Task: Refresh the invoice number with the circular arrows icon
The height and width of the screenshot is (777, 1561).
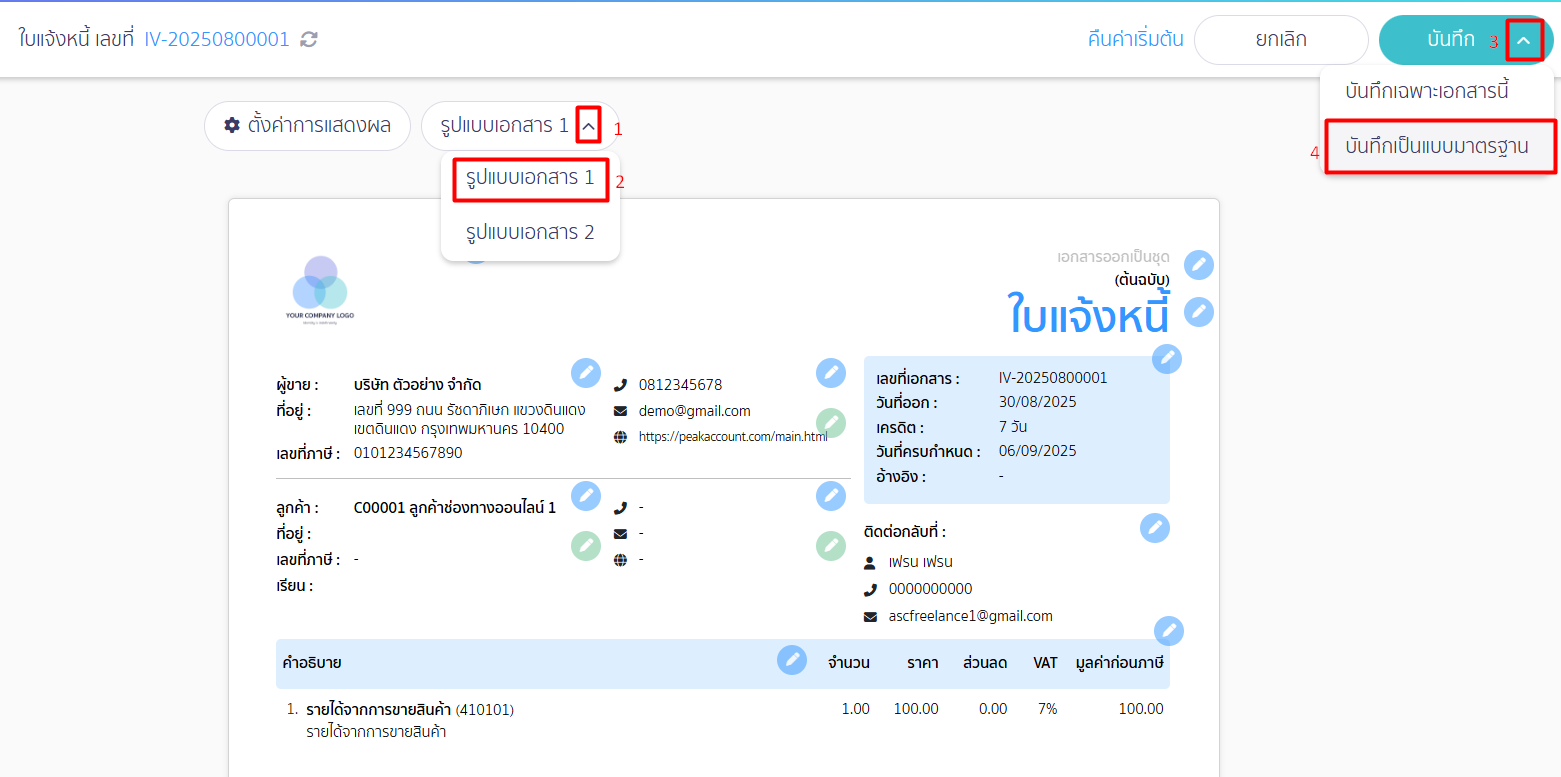Action: [309, 39]
